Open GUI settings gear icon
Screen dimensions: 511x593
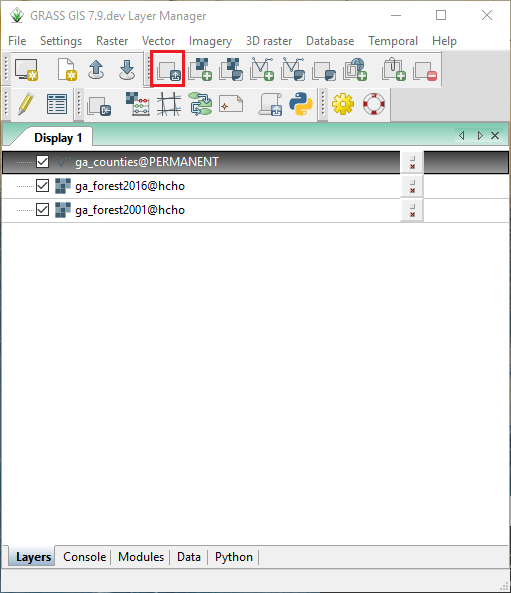(x=343, y=104)
